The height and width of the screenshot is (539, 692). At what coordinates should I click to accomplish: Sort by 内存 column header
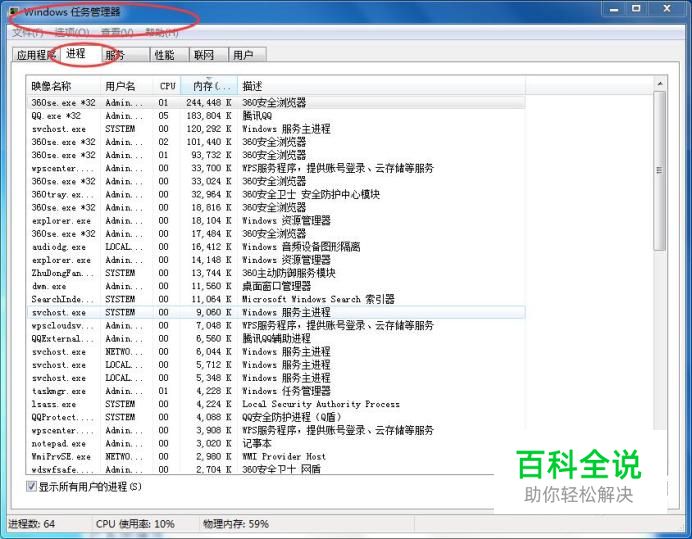(209, 86)
